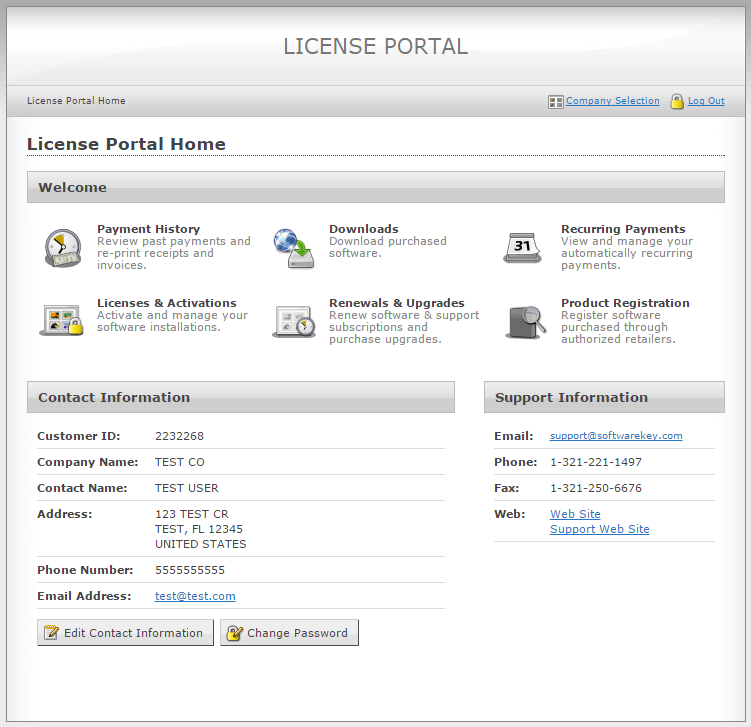Viewport: 751px width, 727px height.
Task: Click the Payment History clock icon
Action: tap(62, 247)
